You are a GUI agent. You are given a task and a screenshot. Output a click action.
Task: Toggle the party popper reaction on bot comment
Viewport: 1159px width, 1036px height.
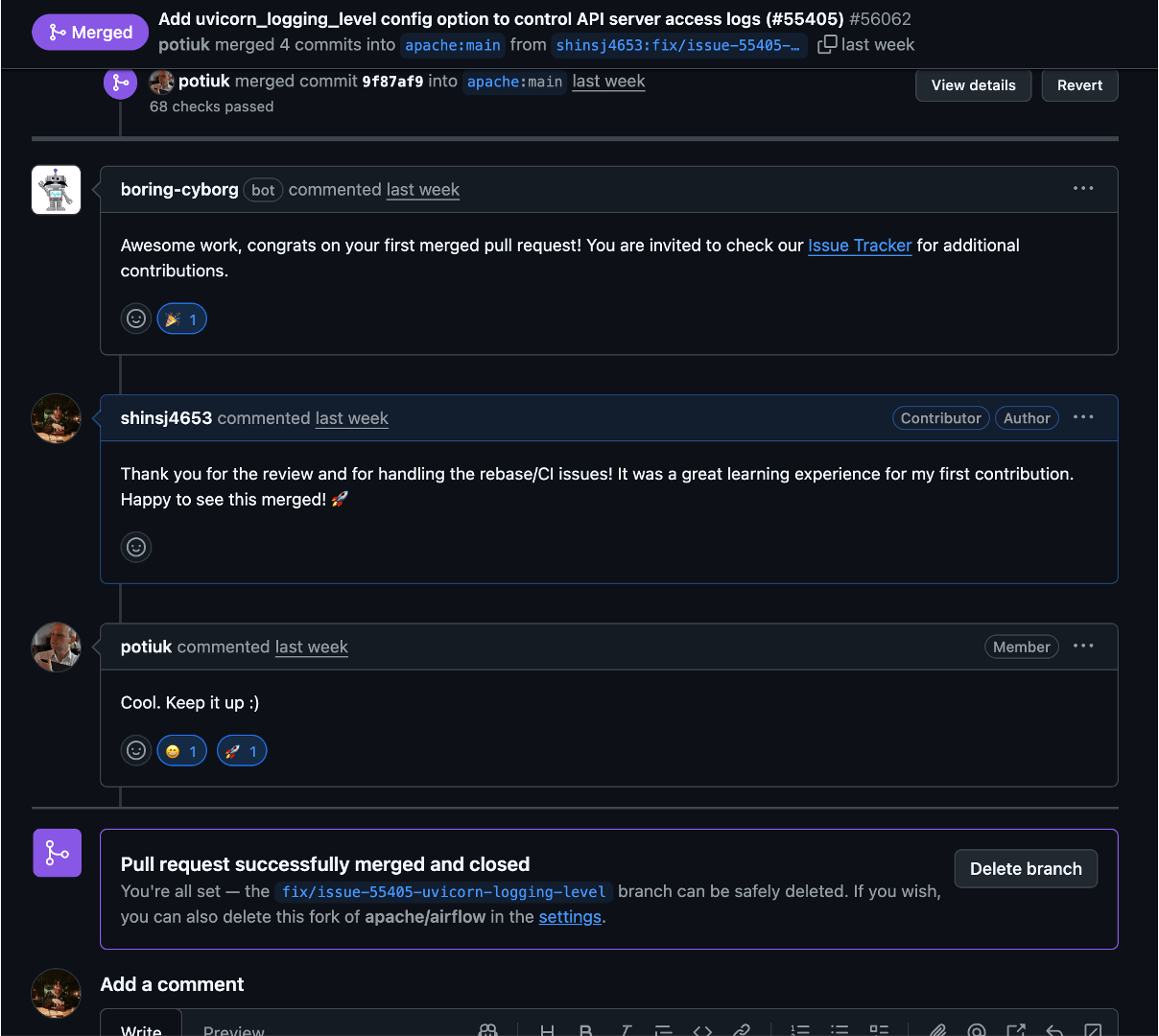(181, 319)
